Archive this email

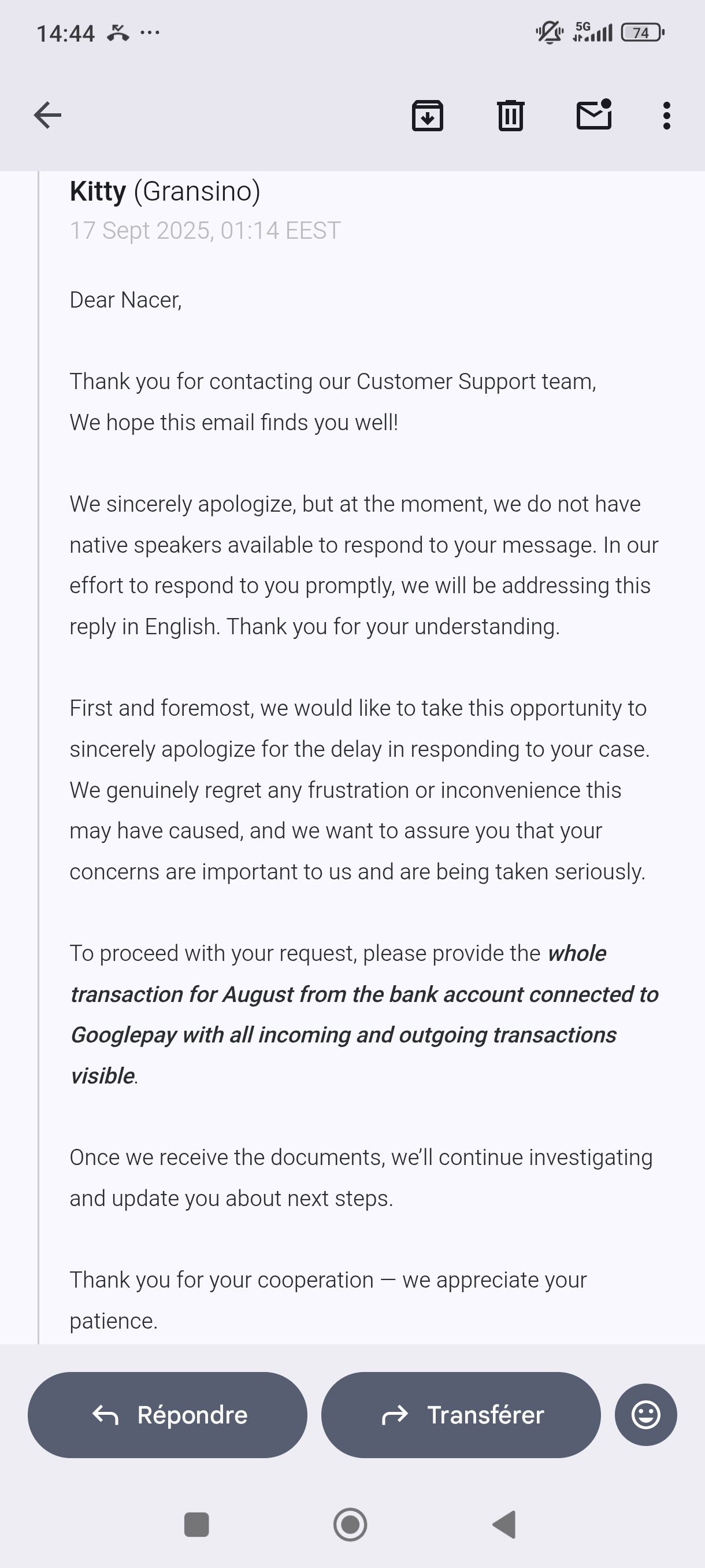click(x=428, y=115)
